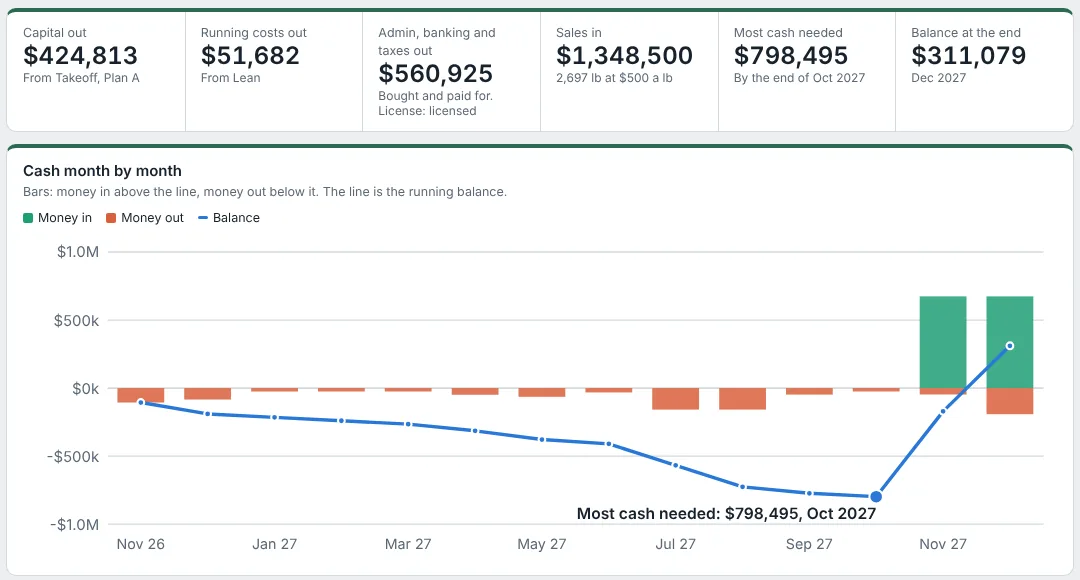Toggle the orange Money out legend swatch
Image resolution: width=1080 pixels, height=580 pixels.
click(x=111, y=218)
